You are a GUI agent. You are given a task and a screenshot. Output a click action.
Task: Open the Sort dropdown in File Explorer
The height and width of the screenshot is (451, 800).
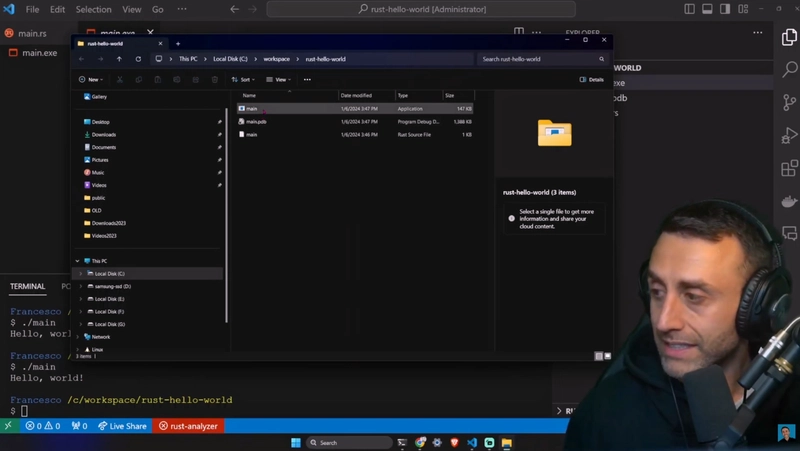click(243, 79)
